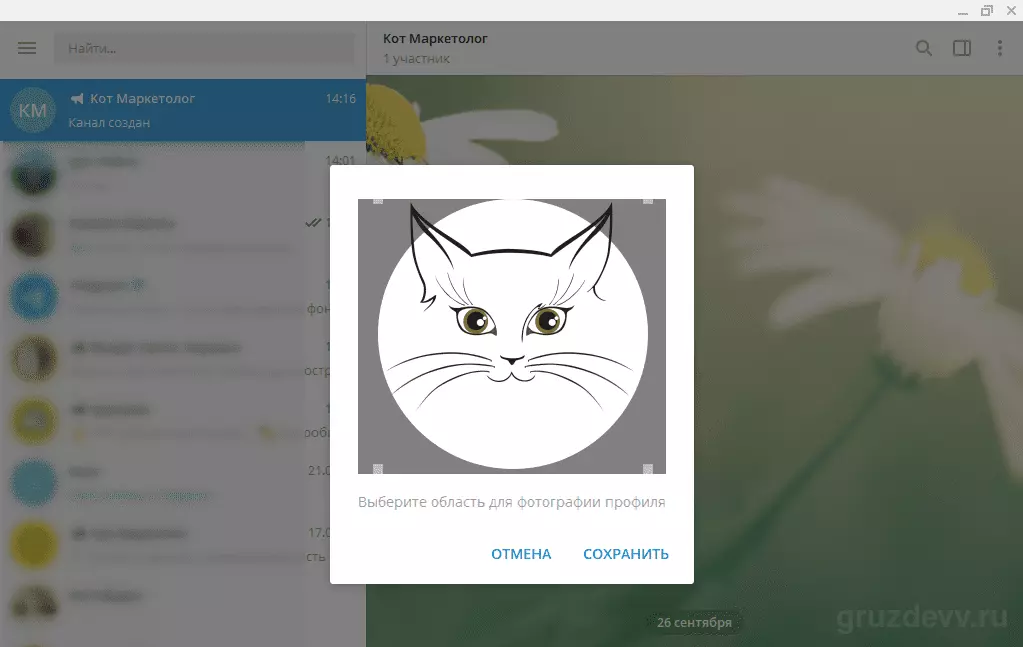Toggle the right info panel icon
Viewport: 1023px width, 647px height.
[962, 48]
